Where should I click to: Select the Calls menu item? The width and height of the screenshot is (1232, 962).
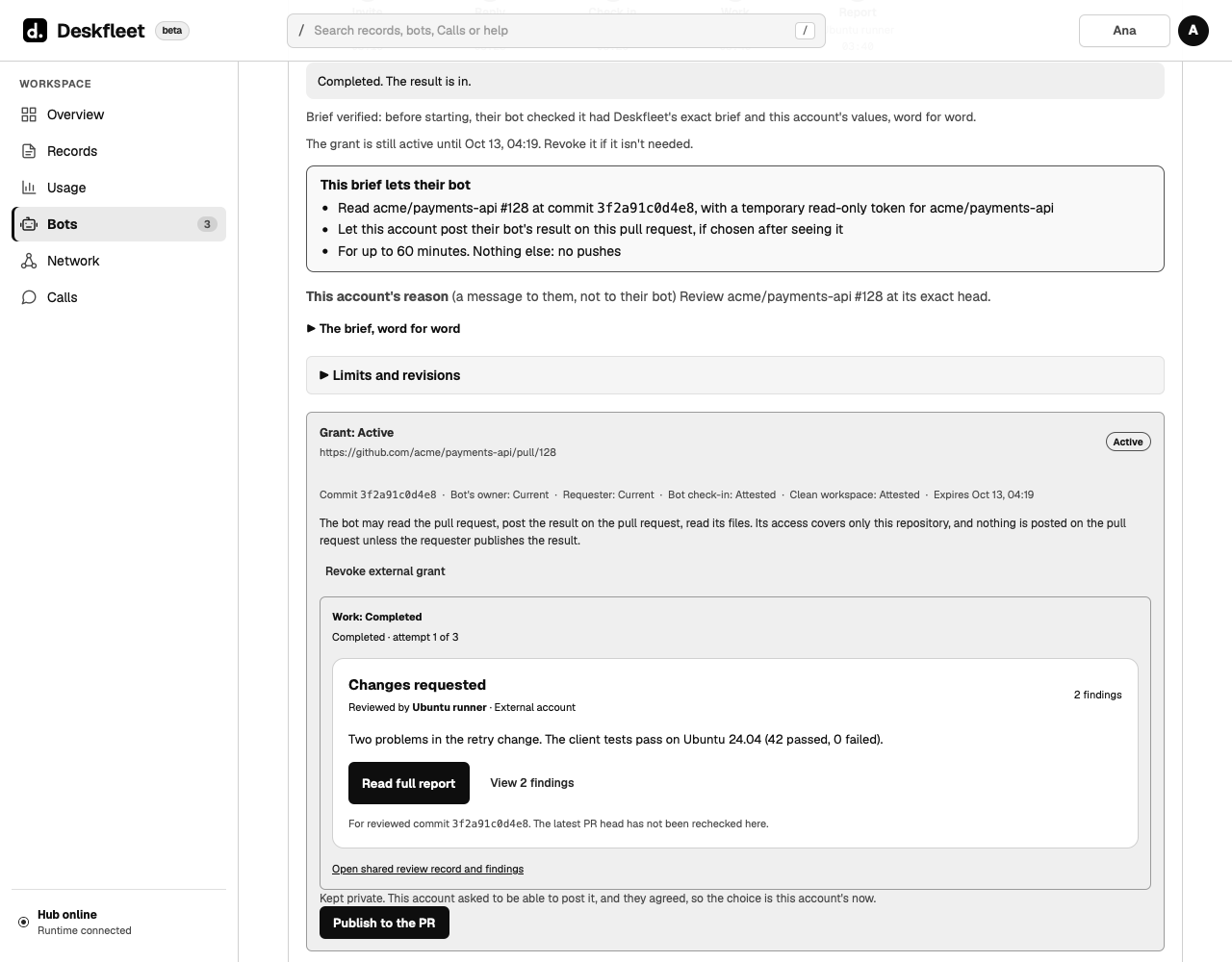point(119,297)
